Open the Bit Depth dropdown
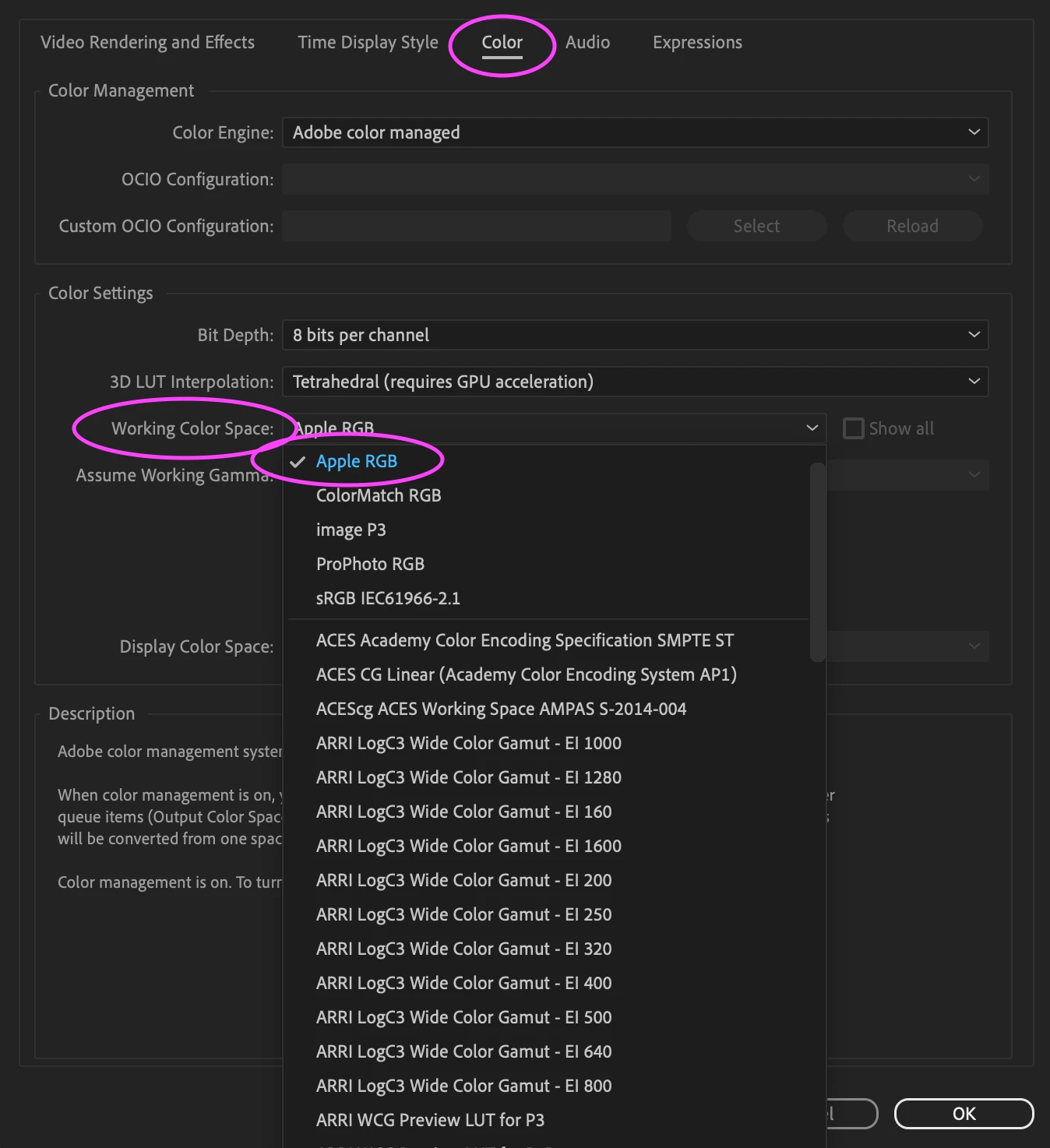Image resolution: width=1050 pixels, height=1148 pixels. (635, 335)
